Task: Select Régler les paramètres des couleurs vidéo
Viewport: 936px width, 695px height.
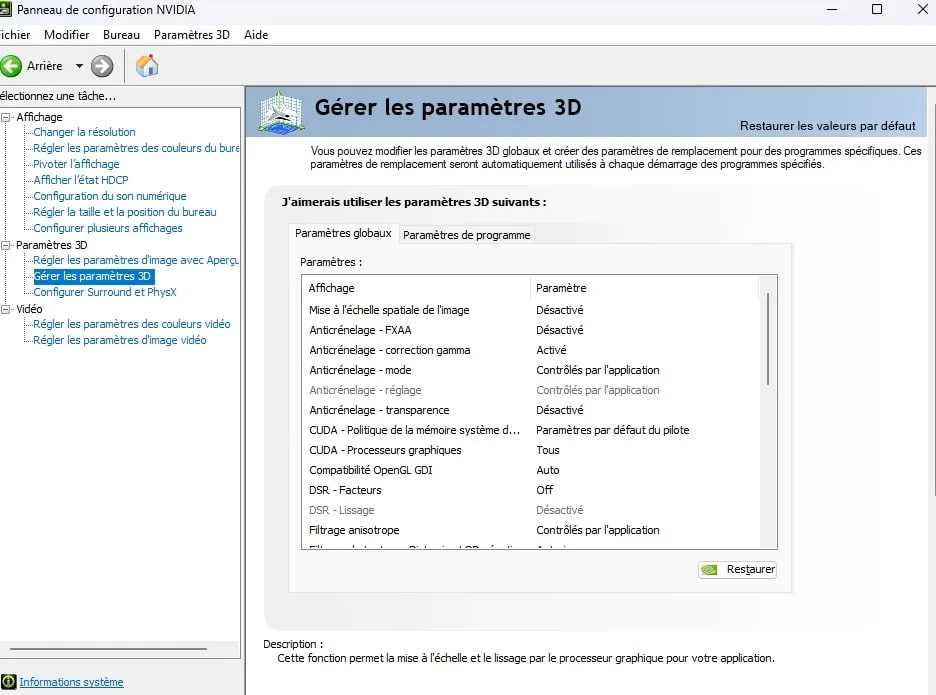Action: point(132,324)
